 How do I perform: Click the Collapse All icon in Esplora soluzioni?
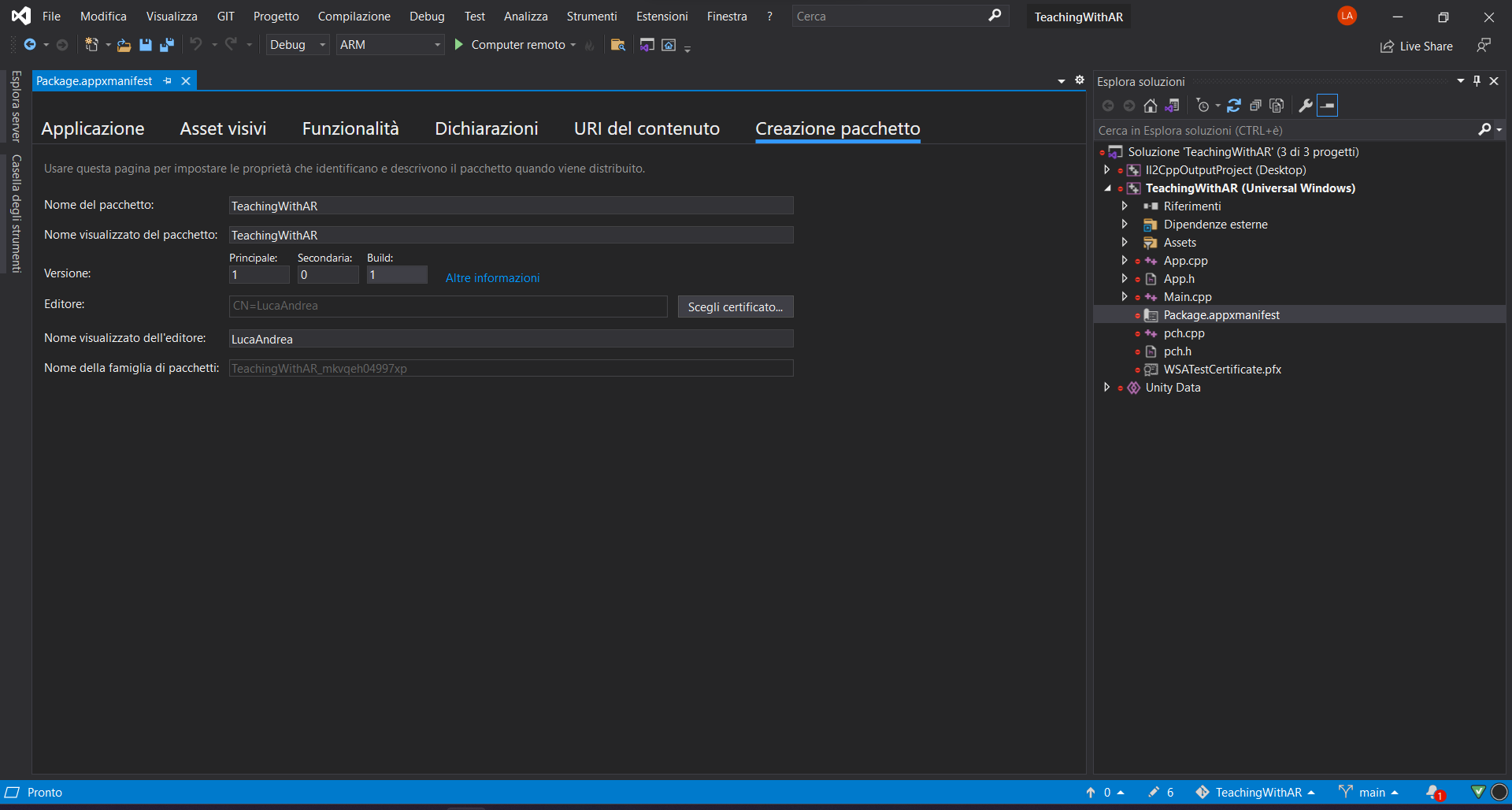click(x=1255, y=106)
